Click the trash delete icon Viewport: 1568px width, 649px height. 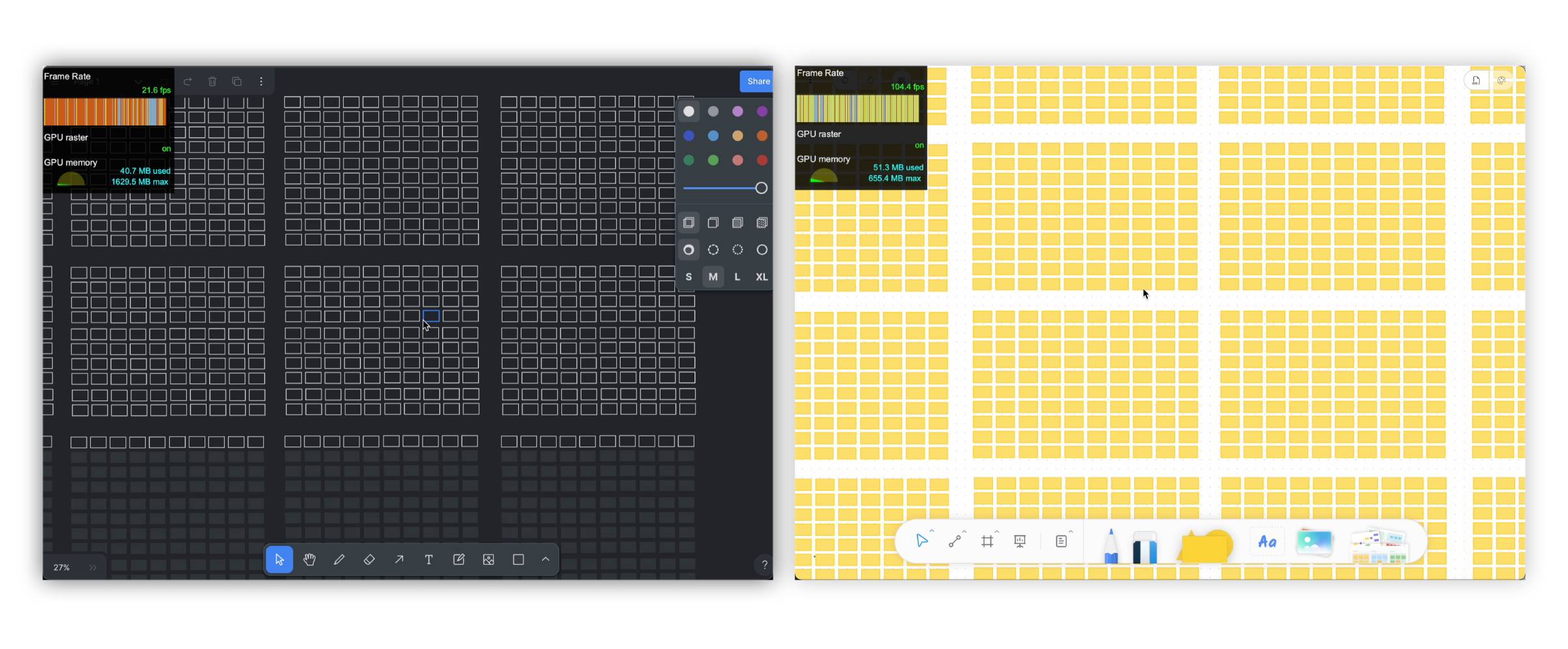point(212,82)
